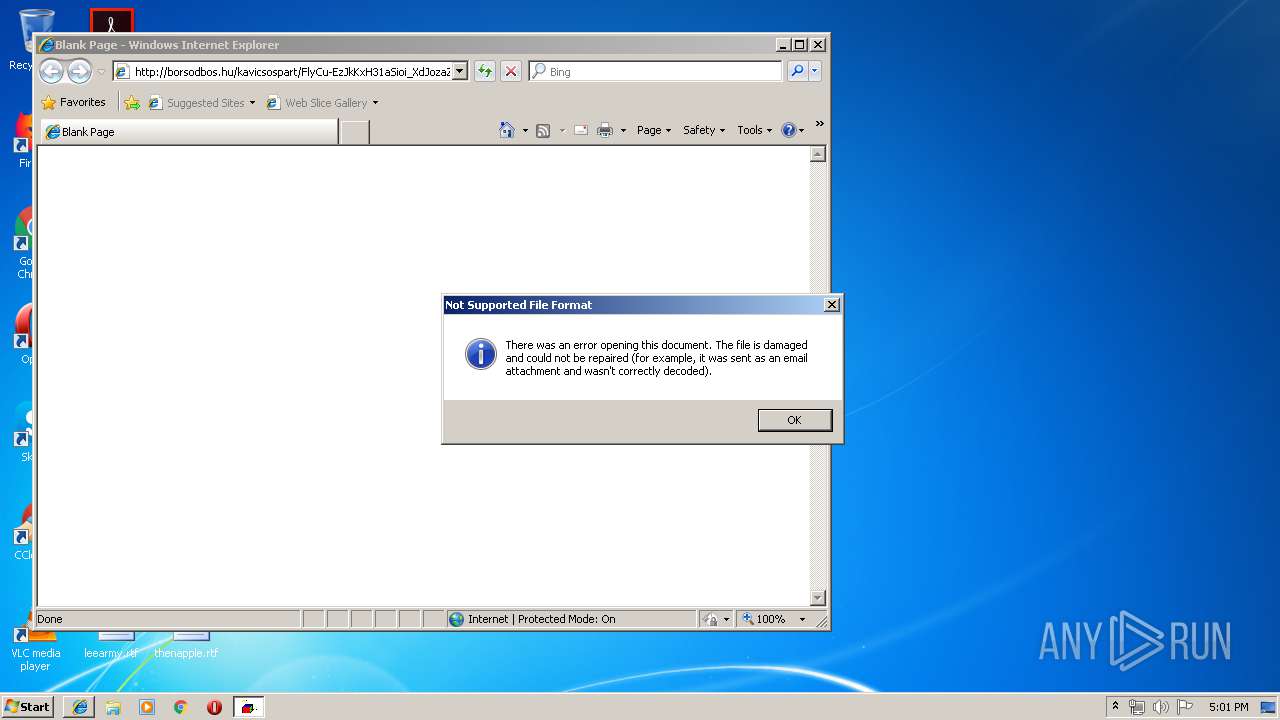Click Internet Protected Mode status zone
Viewport: 1280px width, 720px height.
(571, 619)
